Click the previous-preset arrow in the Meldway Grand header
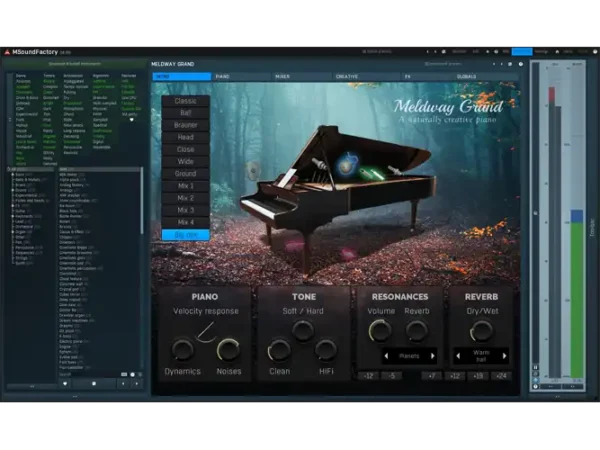 point(494,64)
